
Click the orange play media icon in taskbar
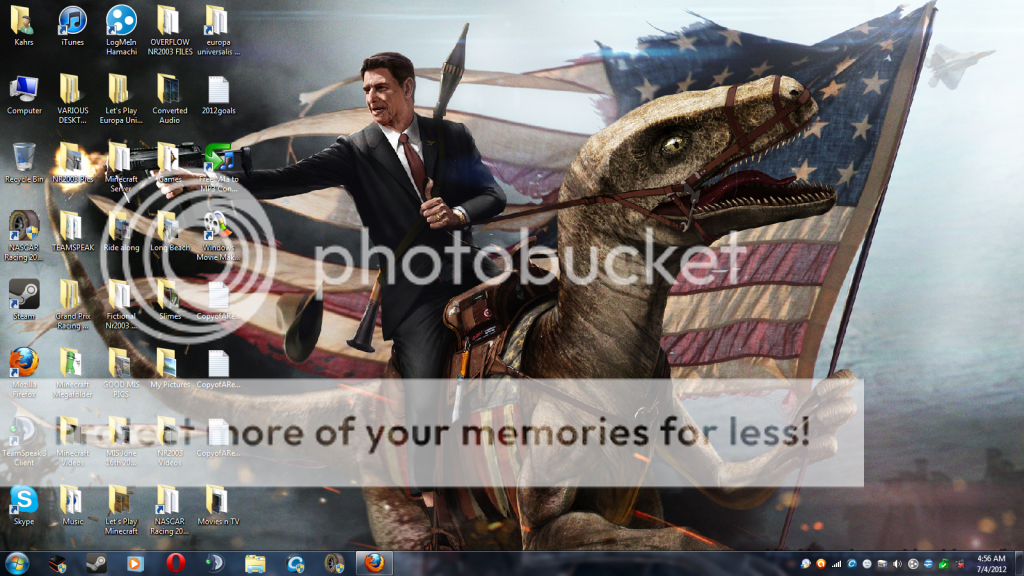click(135, 564)
